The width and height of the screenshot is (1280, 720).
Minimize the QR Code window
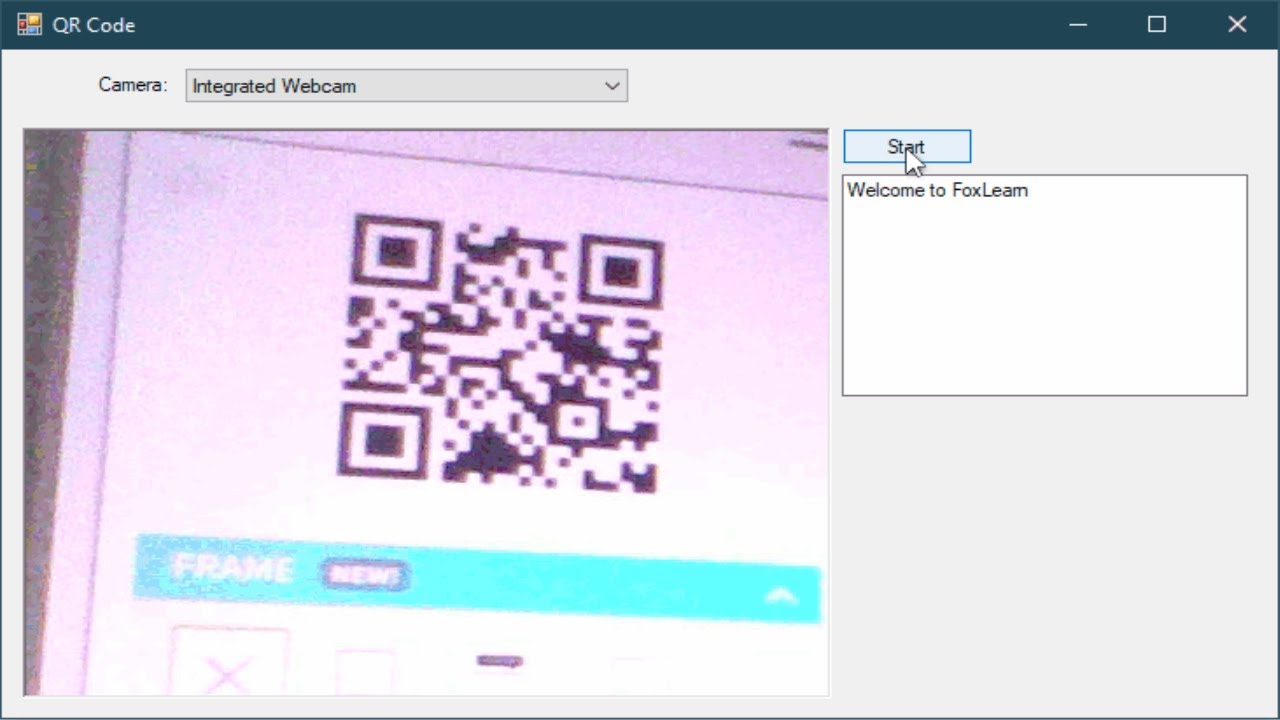coord(1078,24)
